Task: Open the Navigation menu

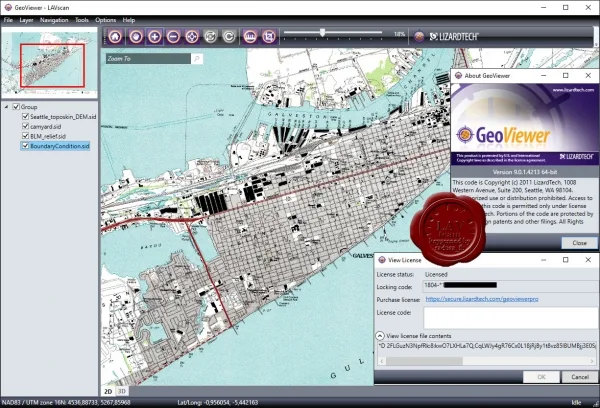Action: coord(54,20)
